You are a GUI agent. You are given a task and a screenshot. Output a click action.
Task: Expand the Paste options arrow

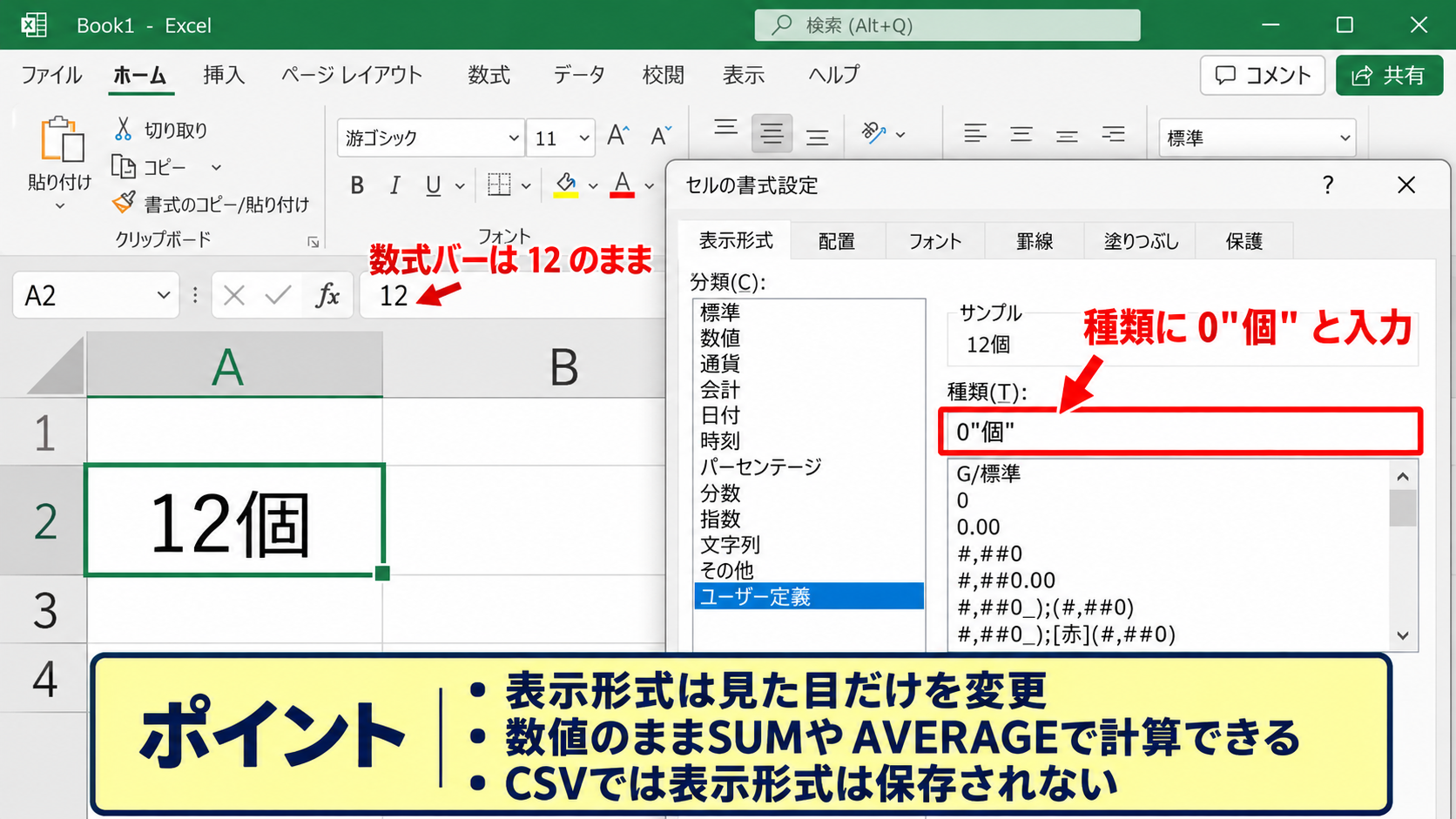[x=60, y=206]
